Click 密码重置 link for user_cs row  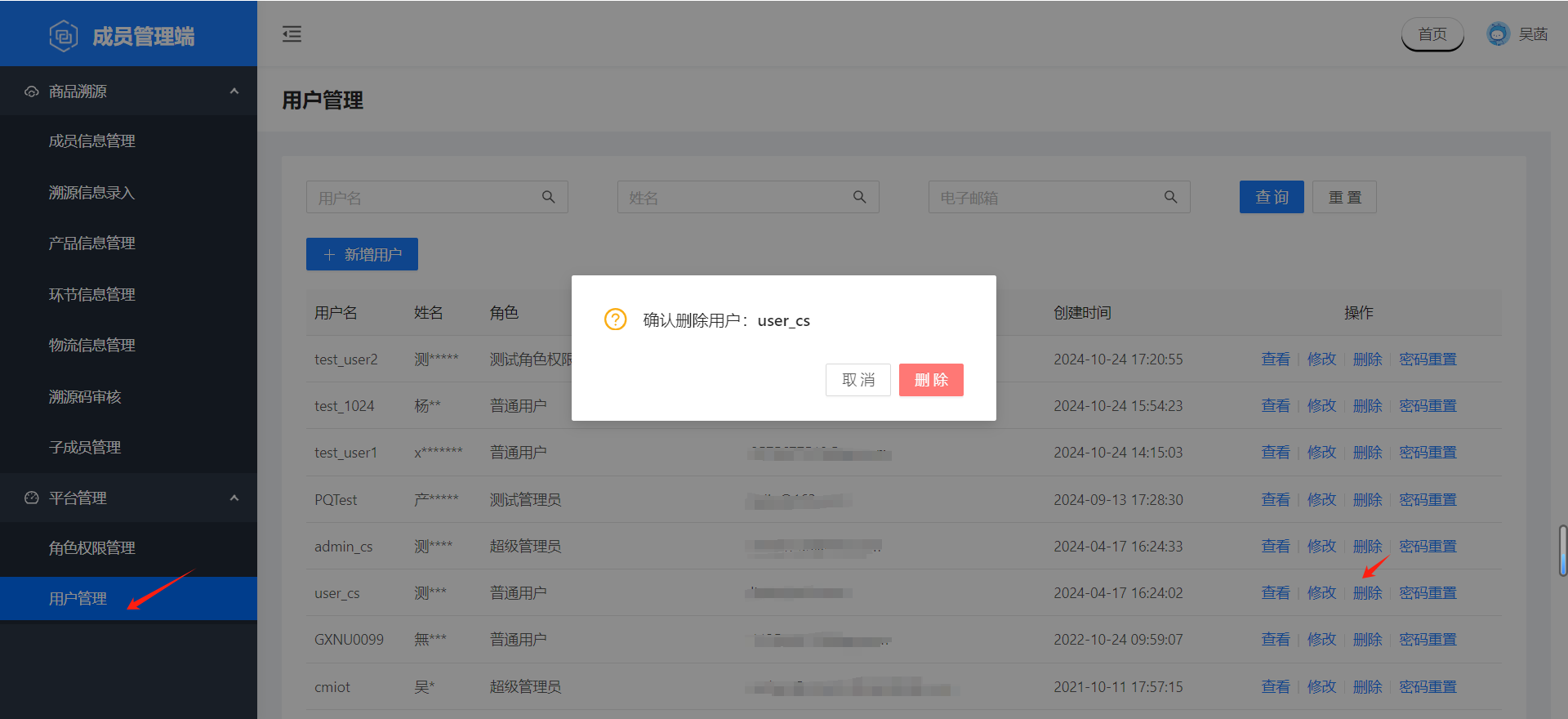pos(1428,593)
